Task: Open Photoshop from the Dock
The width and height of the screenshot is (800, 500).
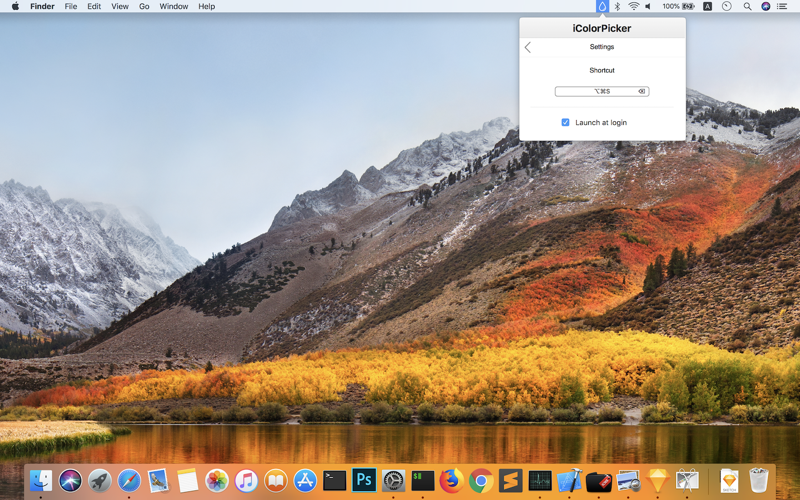Action: (364, 480)
